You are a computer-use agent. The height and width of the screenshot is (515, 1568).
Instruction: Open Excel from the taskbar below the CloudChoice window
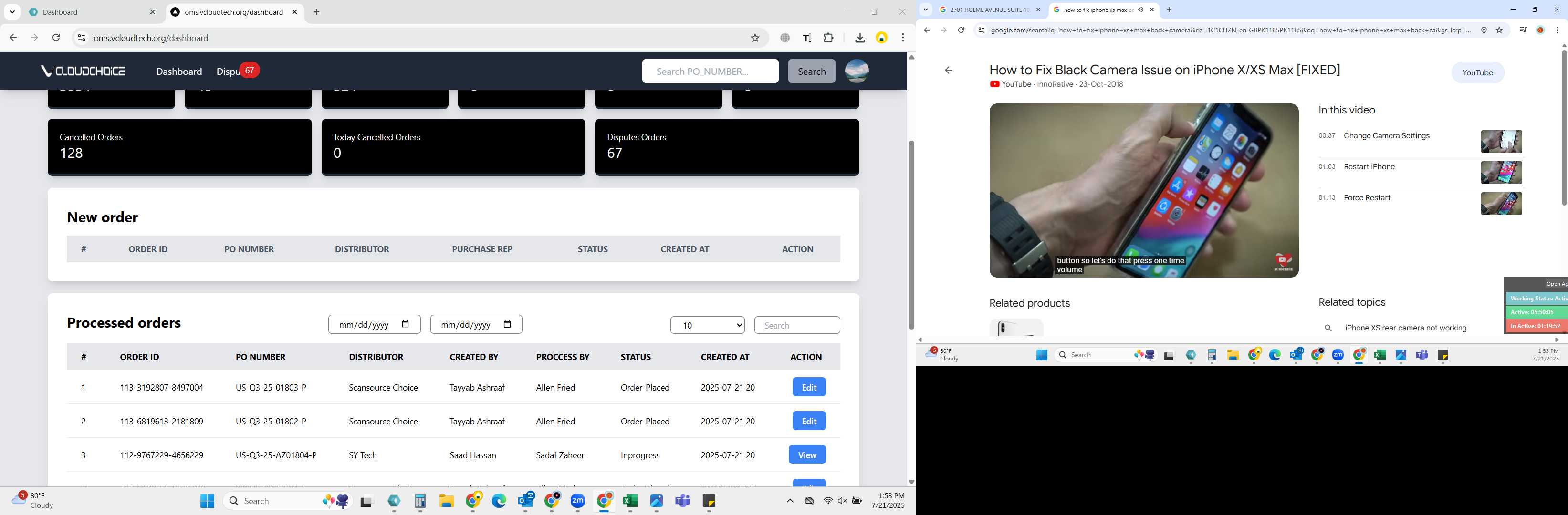[x=630, y=501]
